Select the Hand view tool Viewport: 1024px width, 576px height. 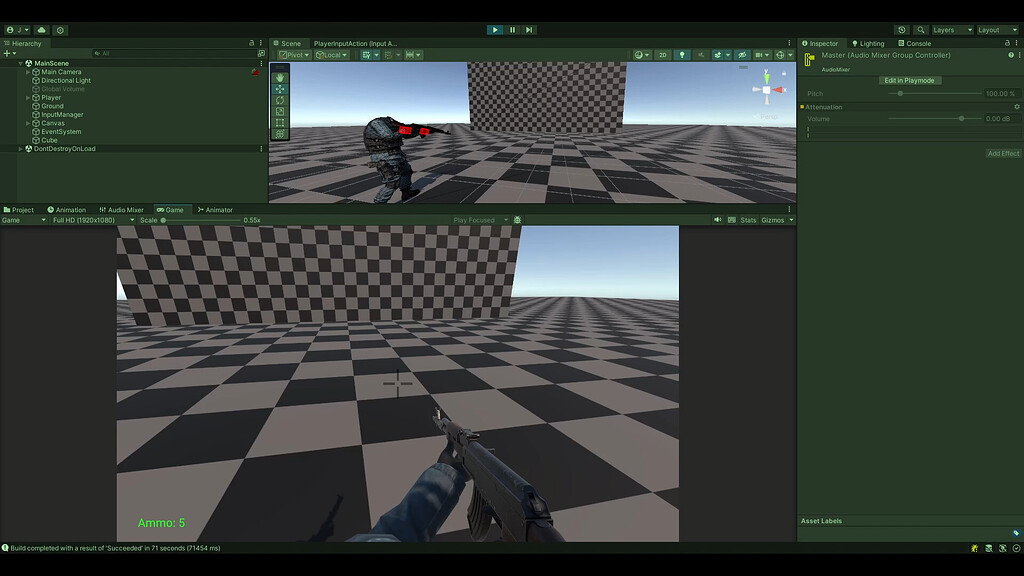tap(280, 78)
